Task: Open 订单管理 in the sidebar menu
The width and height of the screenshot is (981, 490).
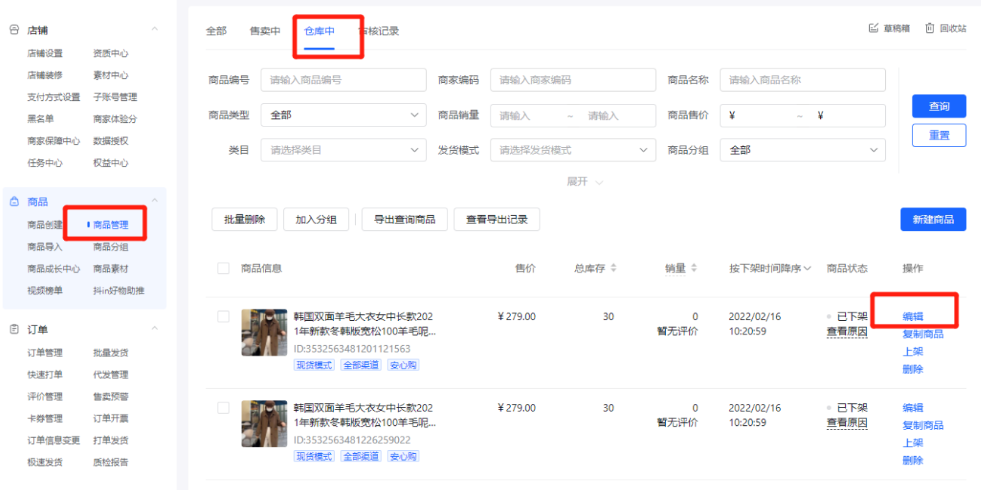Action: tap(45, 352)
